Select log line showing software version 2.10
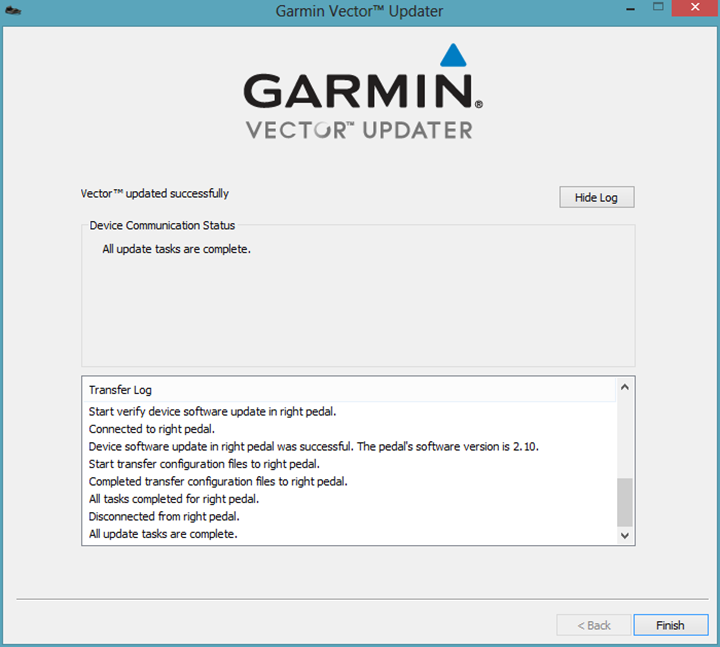Viewport: 720px width, 647px height. point(313,446)
